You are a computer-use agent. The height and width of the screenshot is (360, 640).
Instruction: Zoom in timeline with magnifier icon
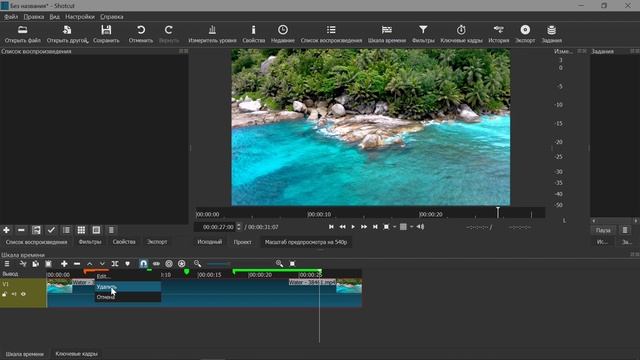(x=279, y=264)
